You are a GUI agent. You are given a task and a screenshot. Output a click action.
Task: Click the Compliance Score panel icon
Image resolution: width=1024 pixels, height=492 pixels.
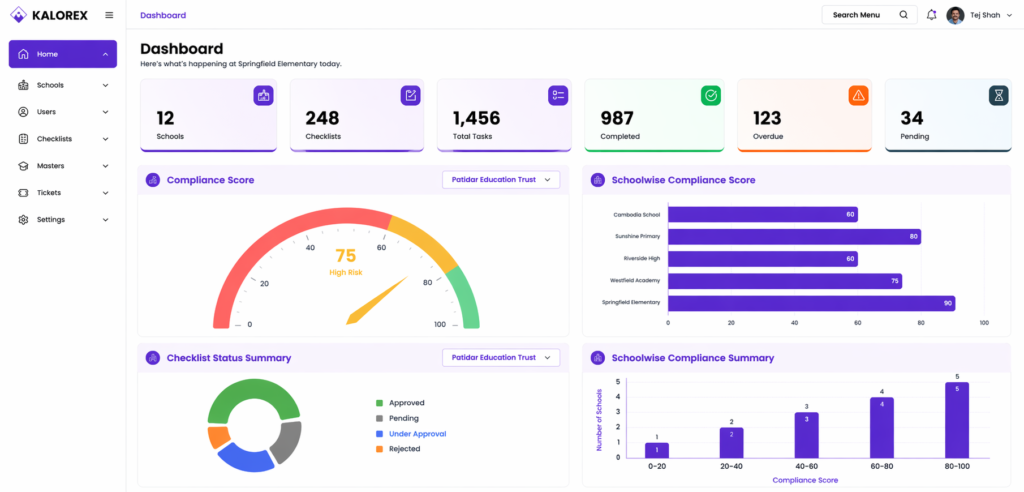(153, 180)
